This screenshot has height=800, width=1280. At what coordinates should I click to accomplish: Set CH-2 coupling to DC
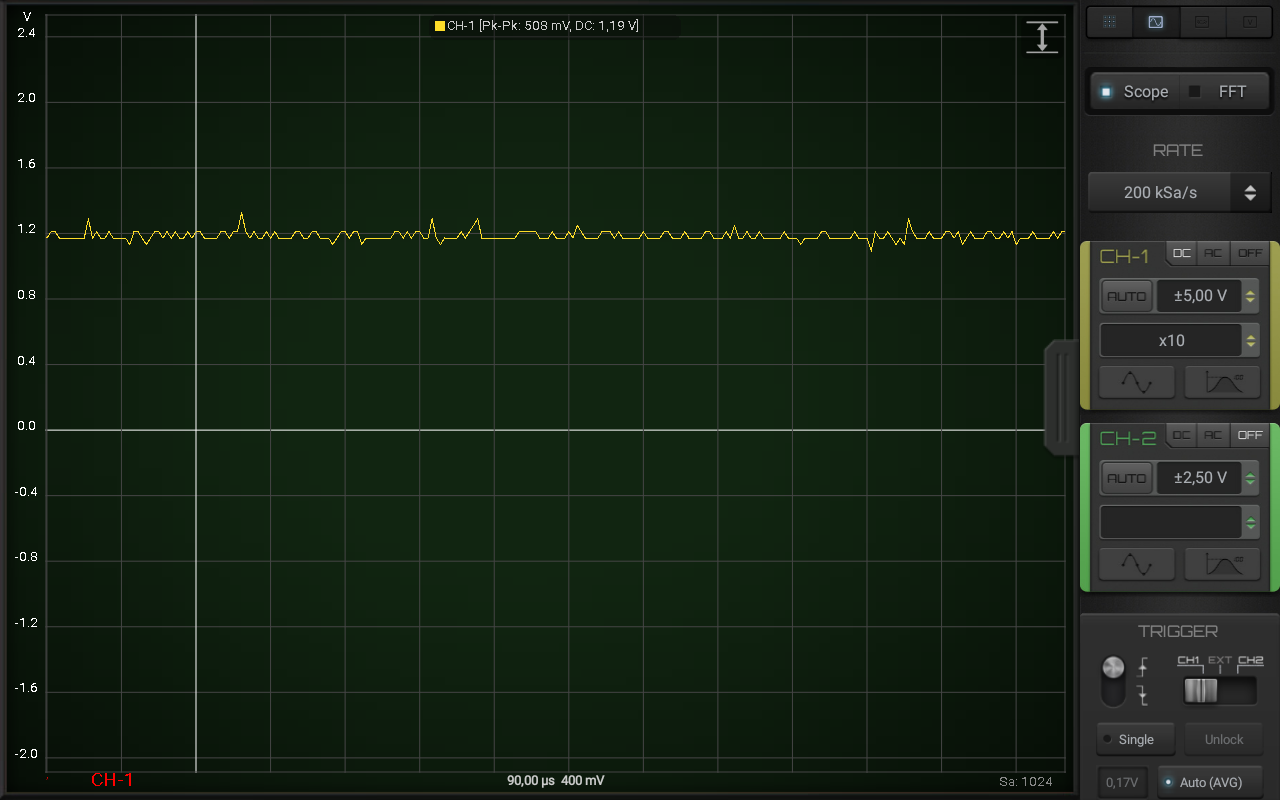(x=1182, y=435)
